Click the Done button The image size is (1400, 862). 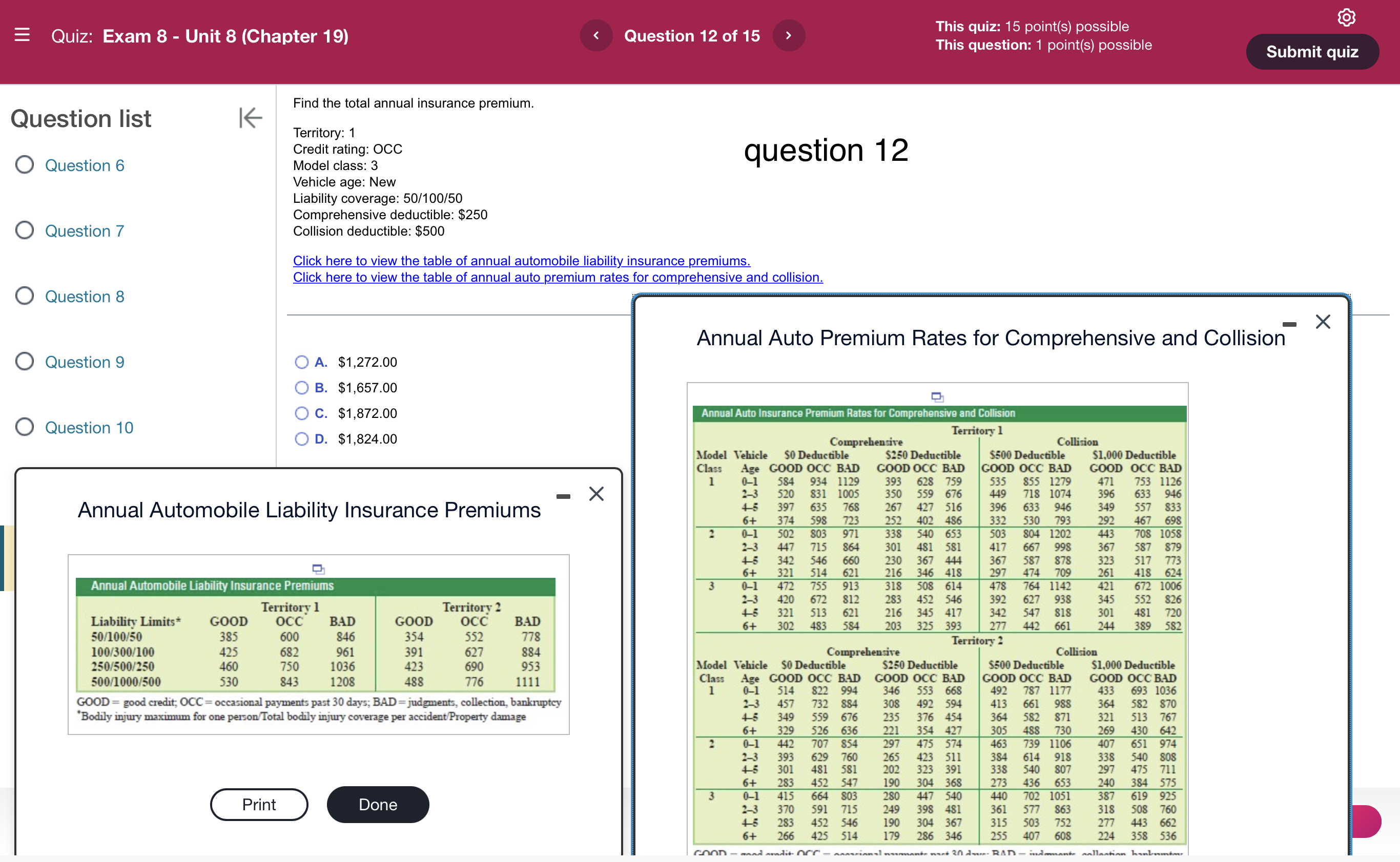pyautogui.click(x=378, y=804)
